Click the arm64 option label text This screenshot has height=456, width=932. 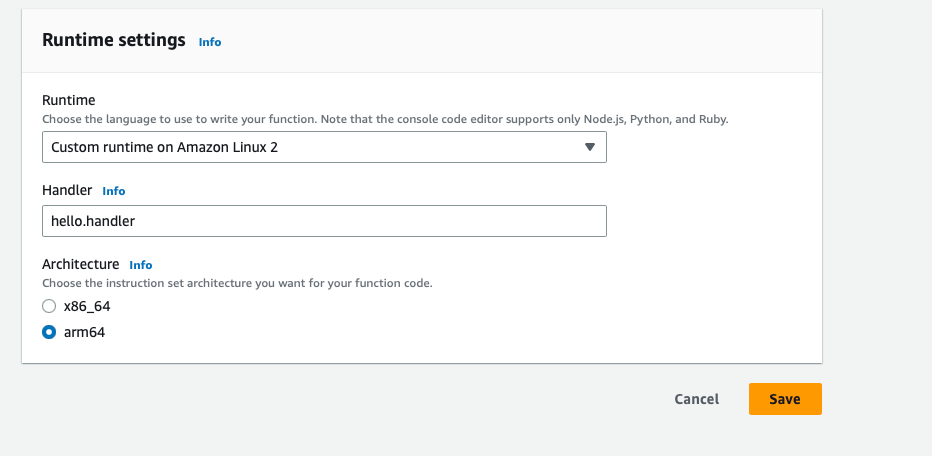click(84, 333)
